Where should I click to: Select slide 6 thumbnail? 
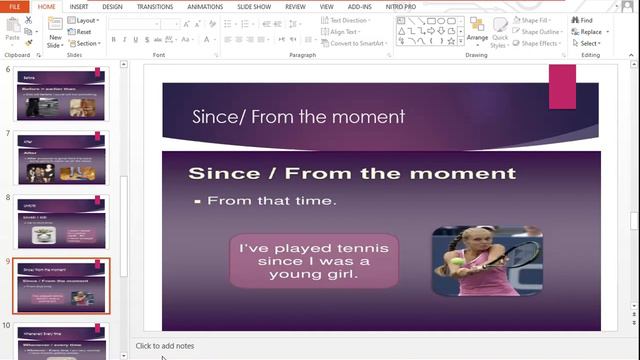pyautogui.click(x=61, y=94)
